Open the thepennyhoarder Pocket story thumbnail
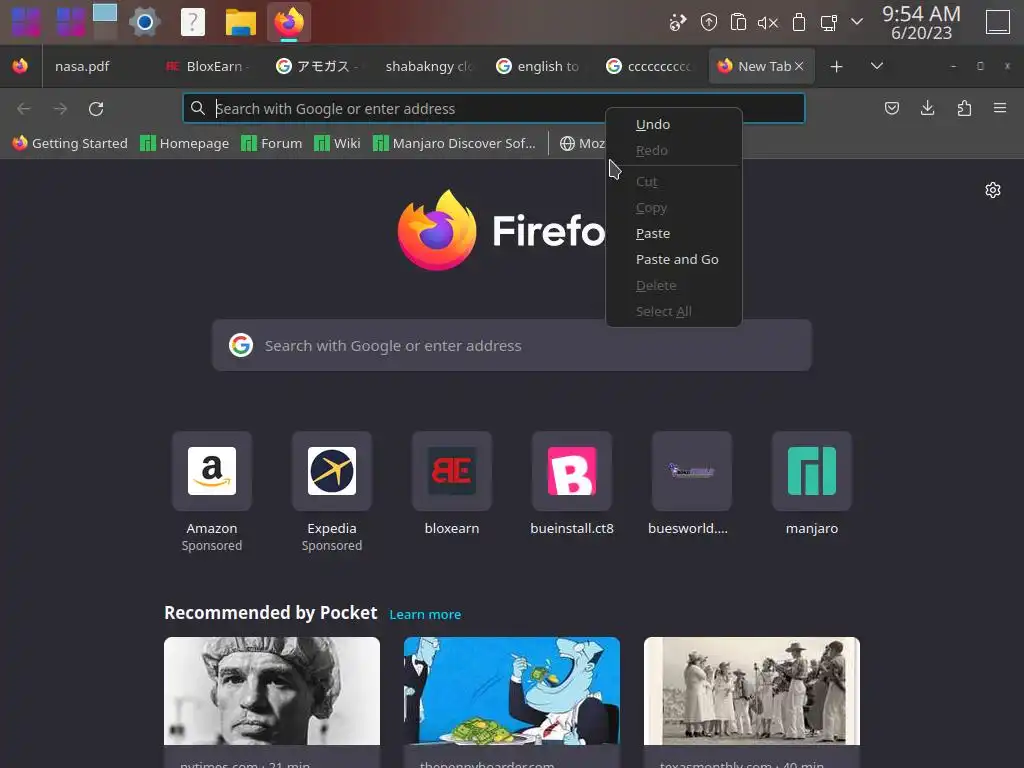1024x768 pixels. (x=511, y=691)
